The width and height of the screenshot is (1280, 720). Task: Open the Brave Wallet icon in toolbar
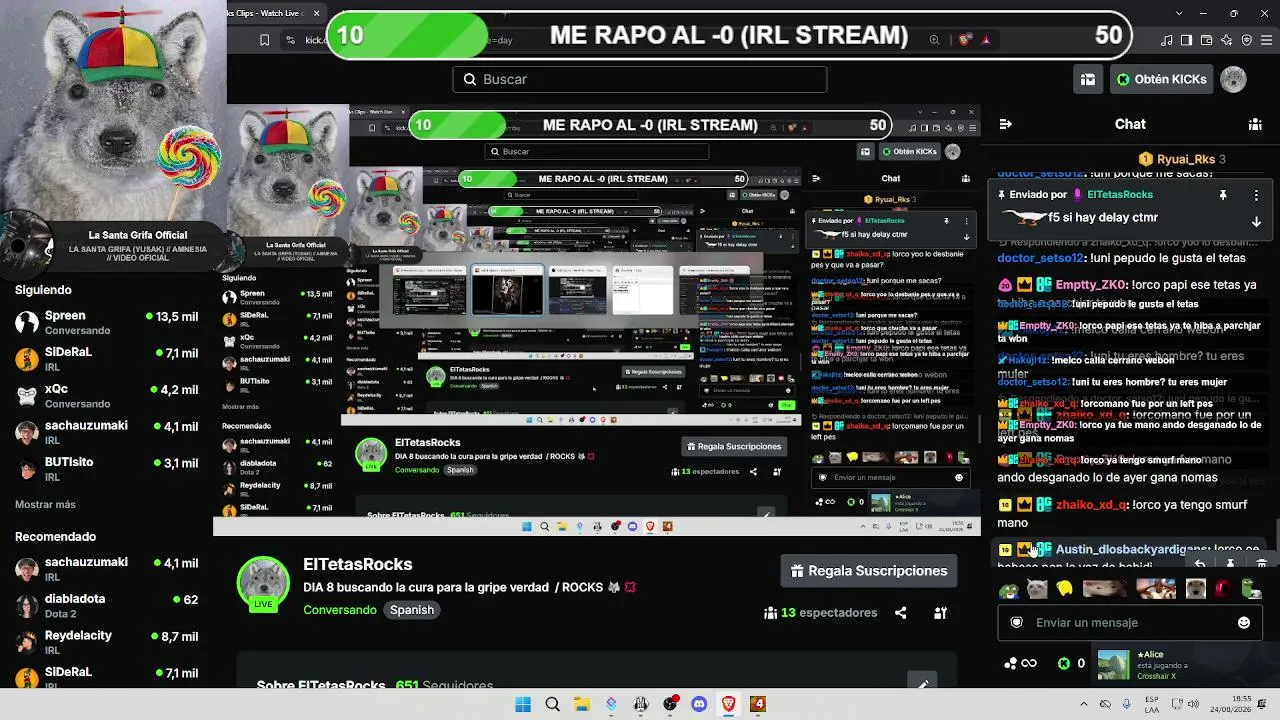[x=1207, y=40]
